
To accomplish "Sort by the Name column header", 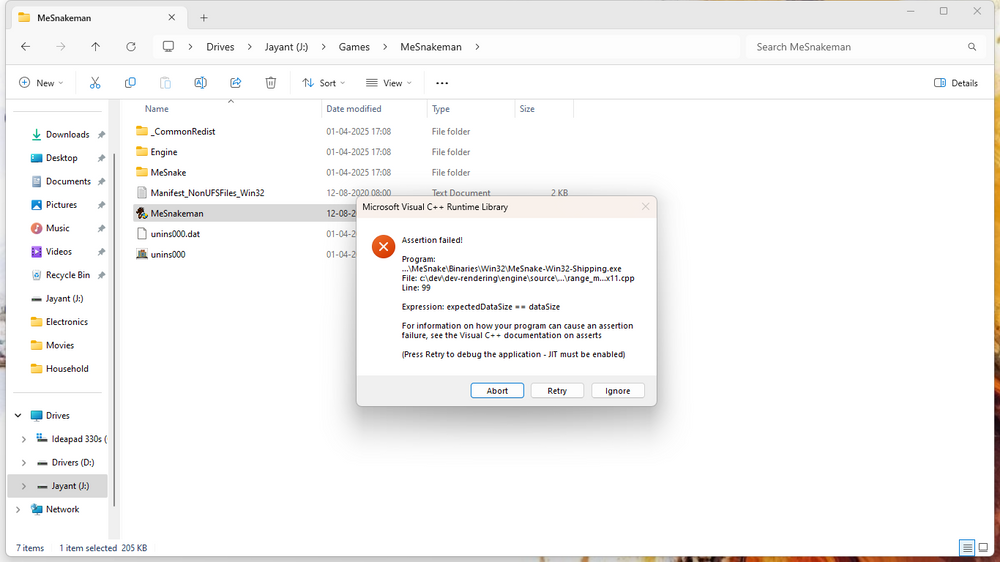I will click(x=156, y=109).
